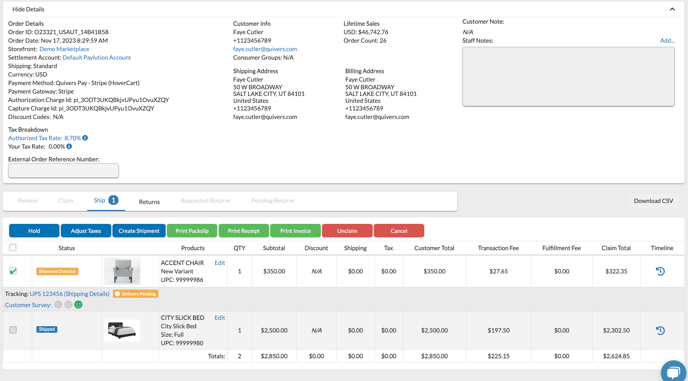Click info icon beside Your Tax Rate

(x=69, y=146)
